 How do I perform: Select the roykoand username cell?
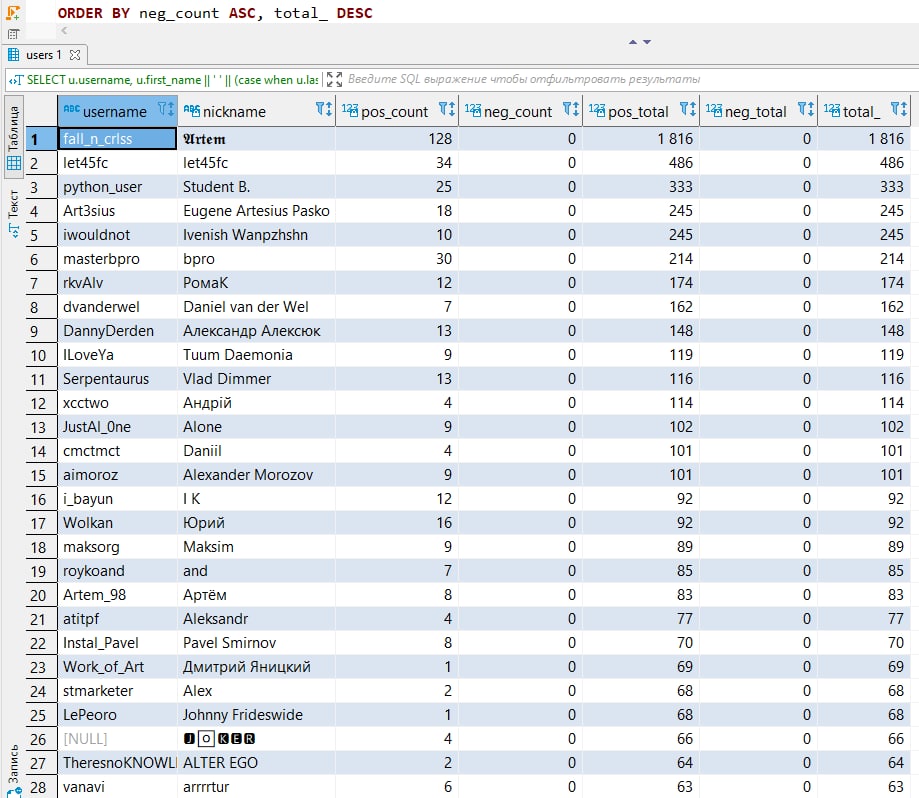coord(117,571)
